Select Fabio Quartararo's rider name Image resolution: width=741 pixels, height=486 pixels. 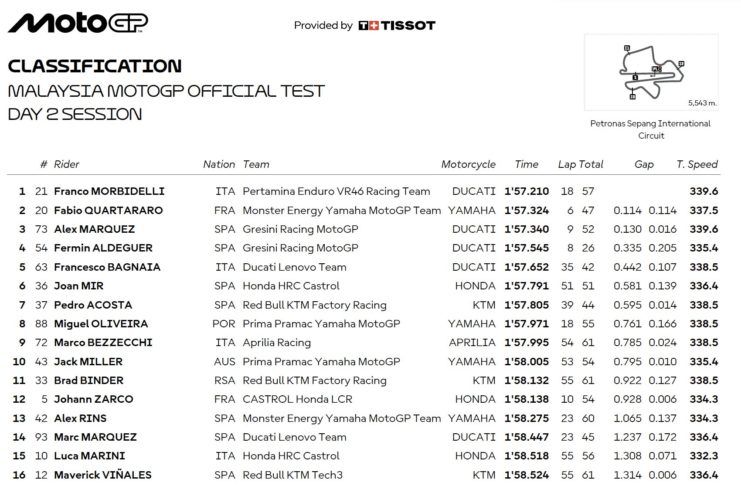[110, 210]
